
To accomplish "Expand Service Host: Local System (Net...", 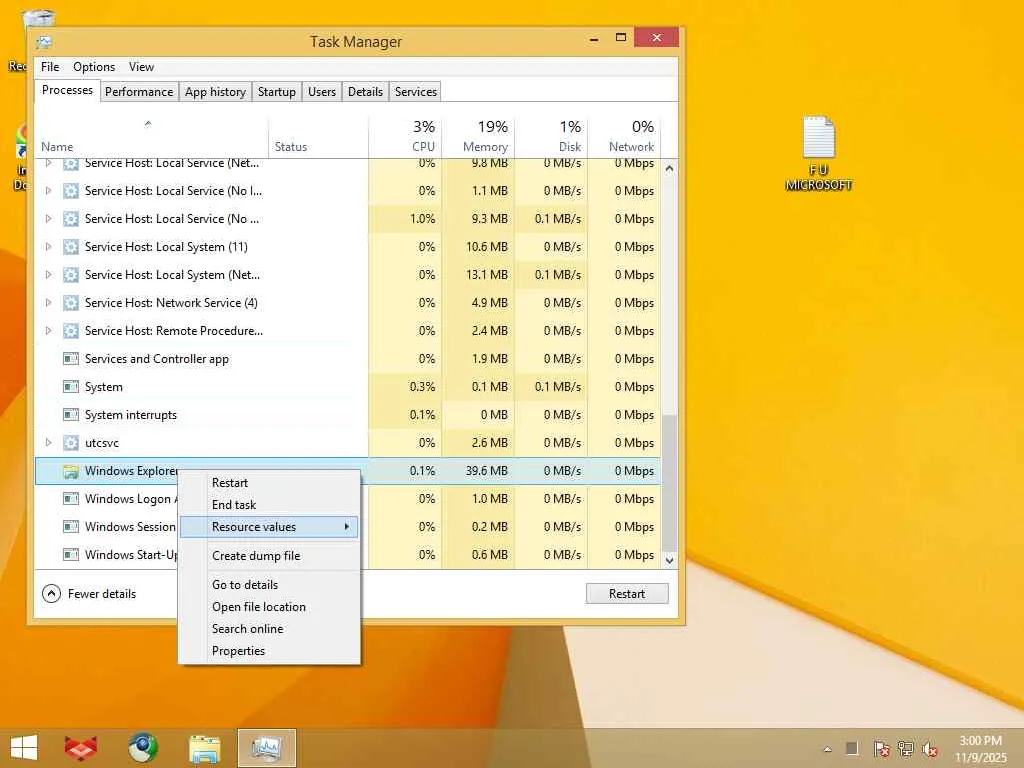I will coord(48,275).
